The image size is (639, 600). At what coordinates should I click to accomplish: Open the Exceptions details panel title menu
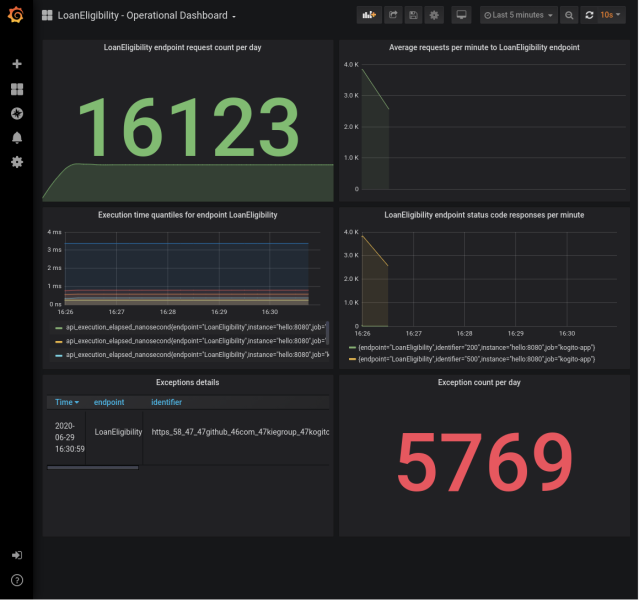point(187,382)
